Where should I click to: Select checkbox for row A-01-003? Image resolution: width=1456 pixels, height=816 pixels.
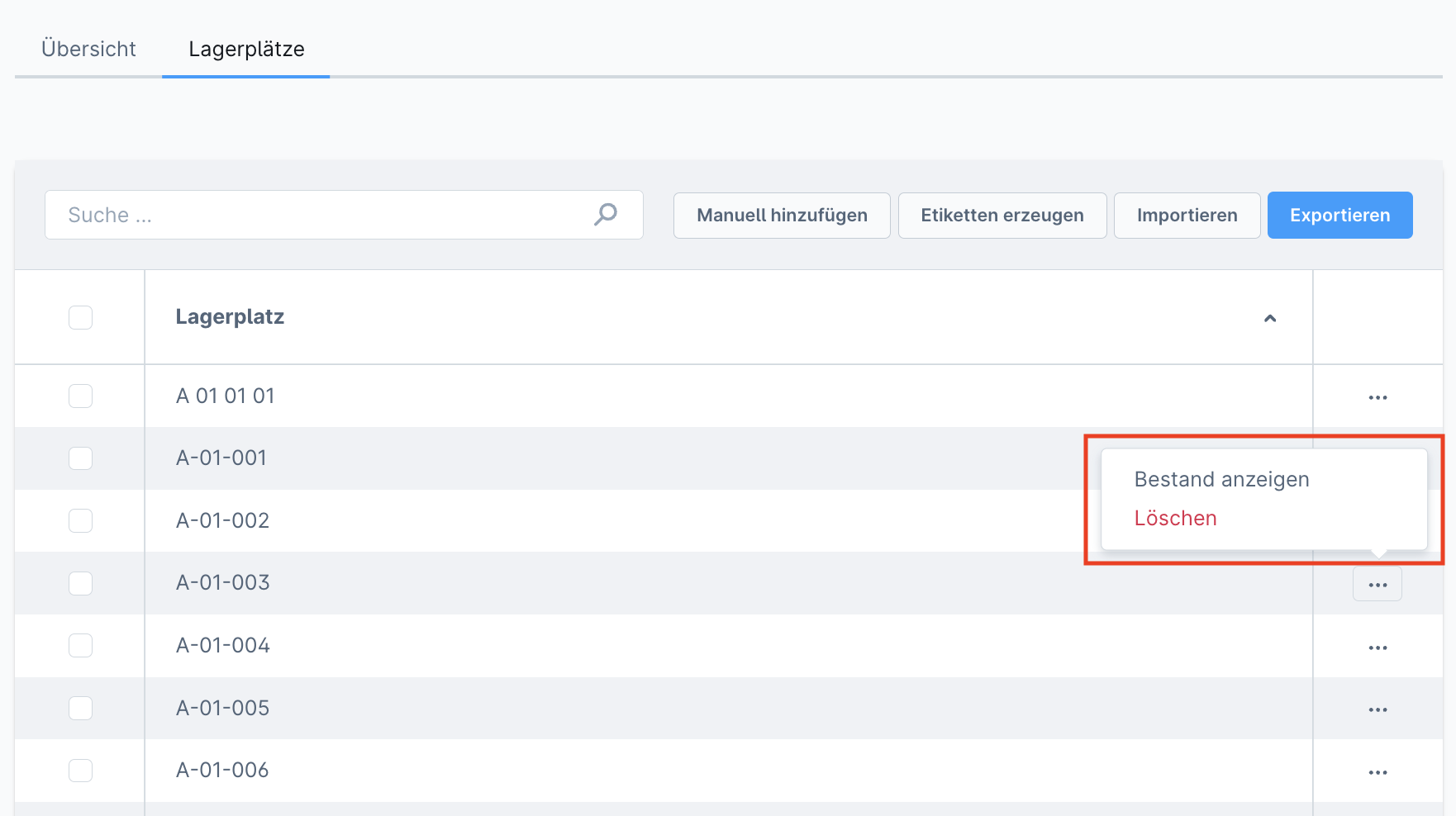[x=80, y=583]
